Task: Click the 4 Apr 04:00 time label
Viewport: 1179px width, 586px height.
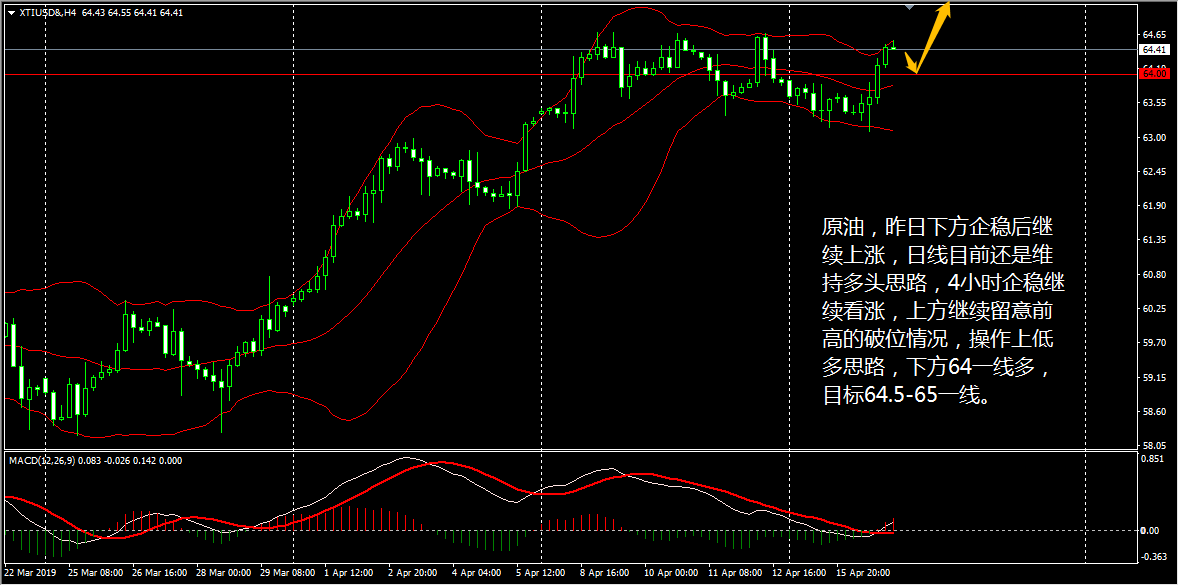Action: 477,573
